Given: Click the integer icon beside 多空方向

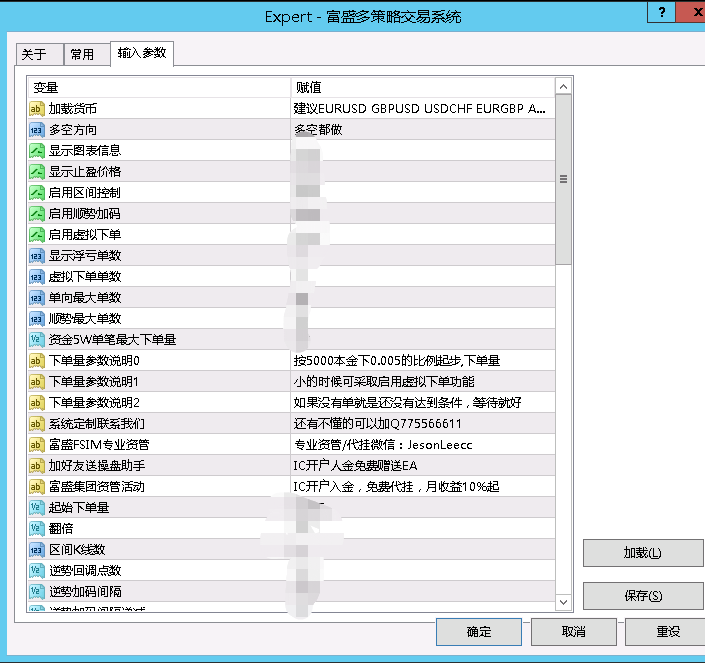Looking at the screenshot, I should 37,130.
